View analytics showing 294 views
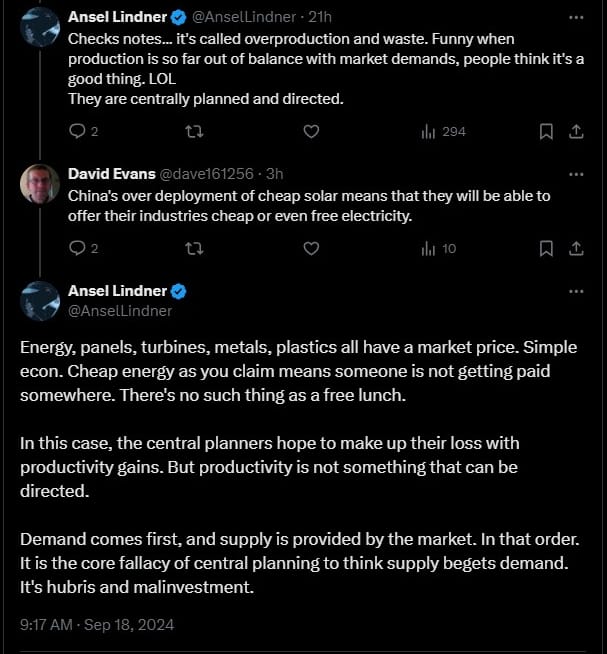 [443, 131]
